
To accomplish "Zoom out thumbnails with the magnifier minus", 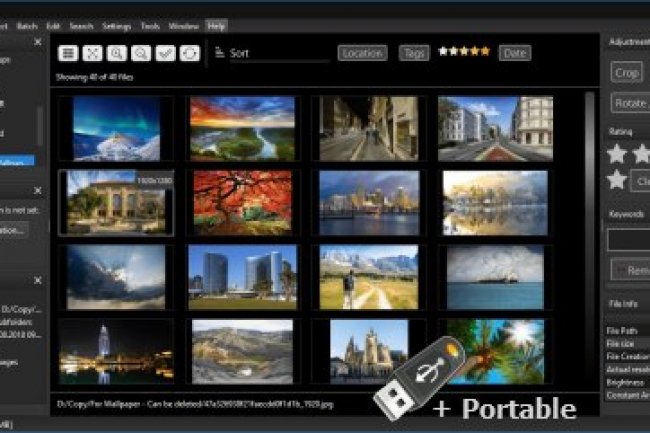I will (x=142, y=53).
